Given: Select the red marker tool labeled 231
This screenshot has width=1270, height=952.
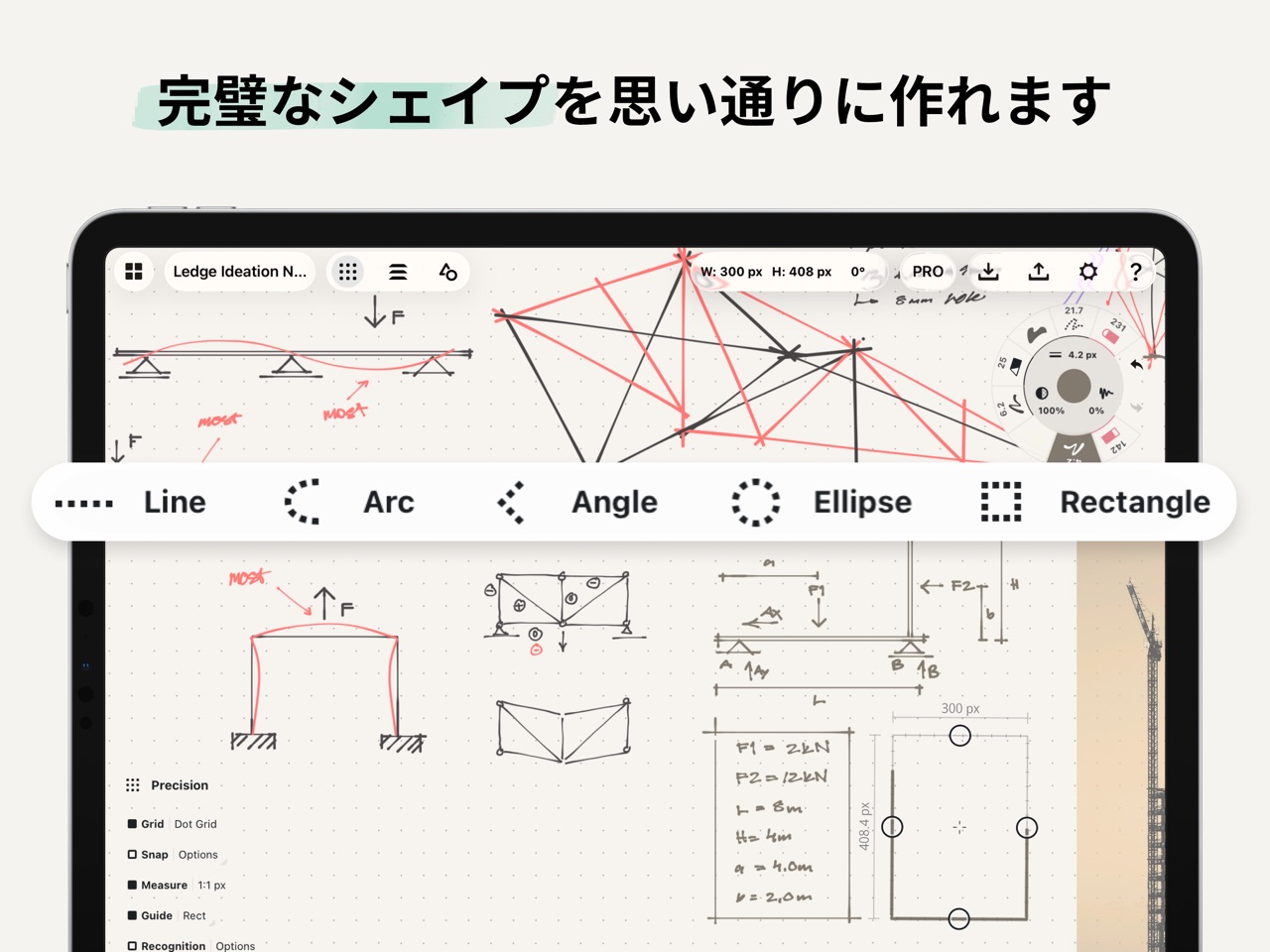Looking at the screenshot, I should pos(1113,331).
